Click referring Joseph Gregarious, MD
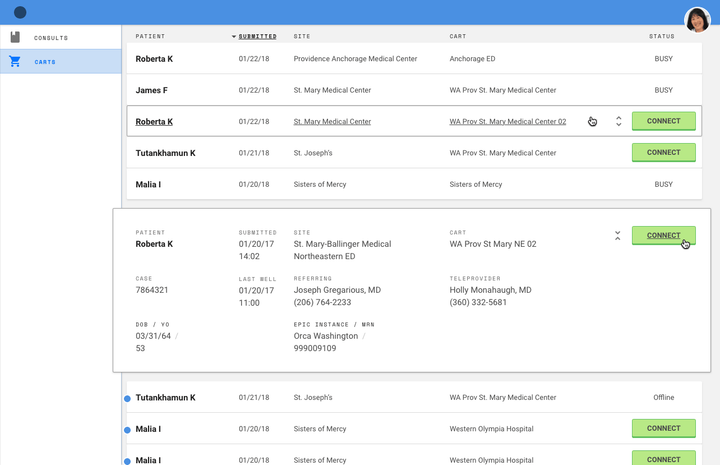720x465 pixels. click(337, 290)
